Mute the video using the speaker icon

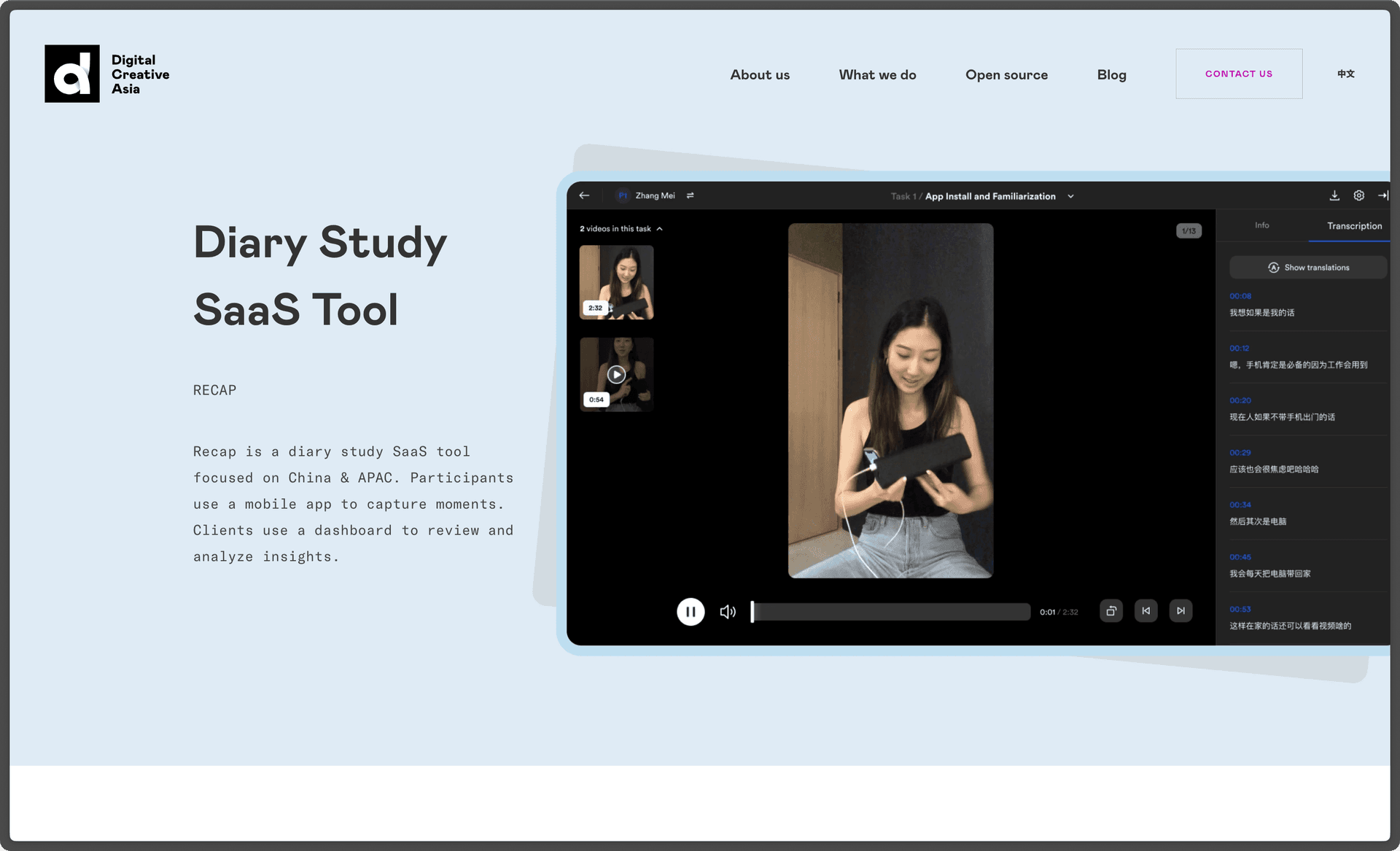point(727,612)
